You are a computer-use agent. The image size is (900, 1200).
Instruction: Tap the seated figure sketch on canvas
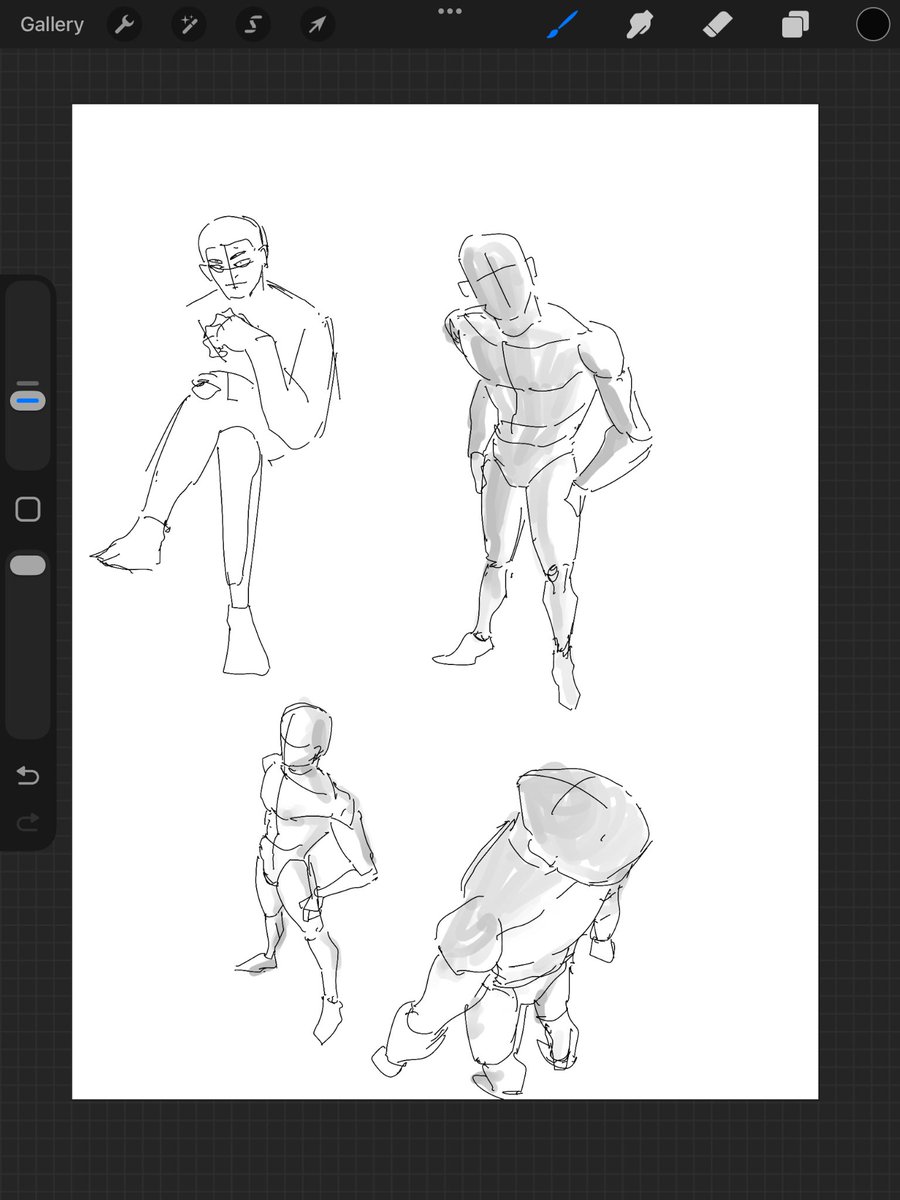[215, 445]
